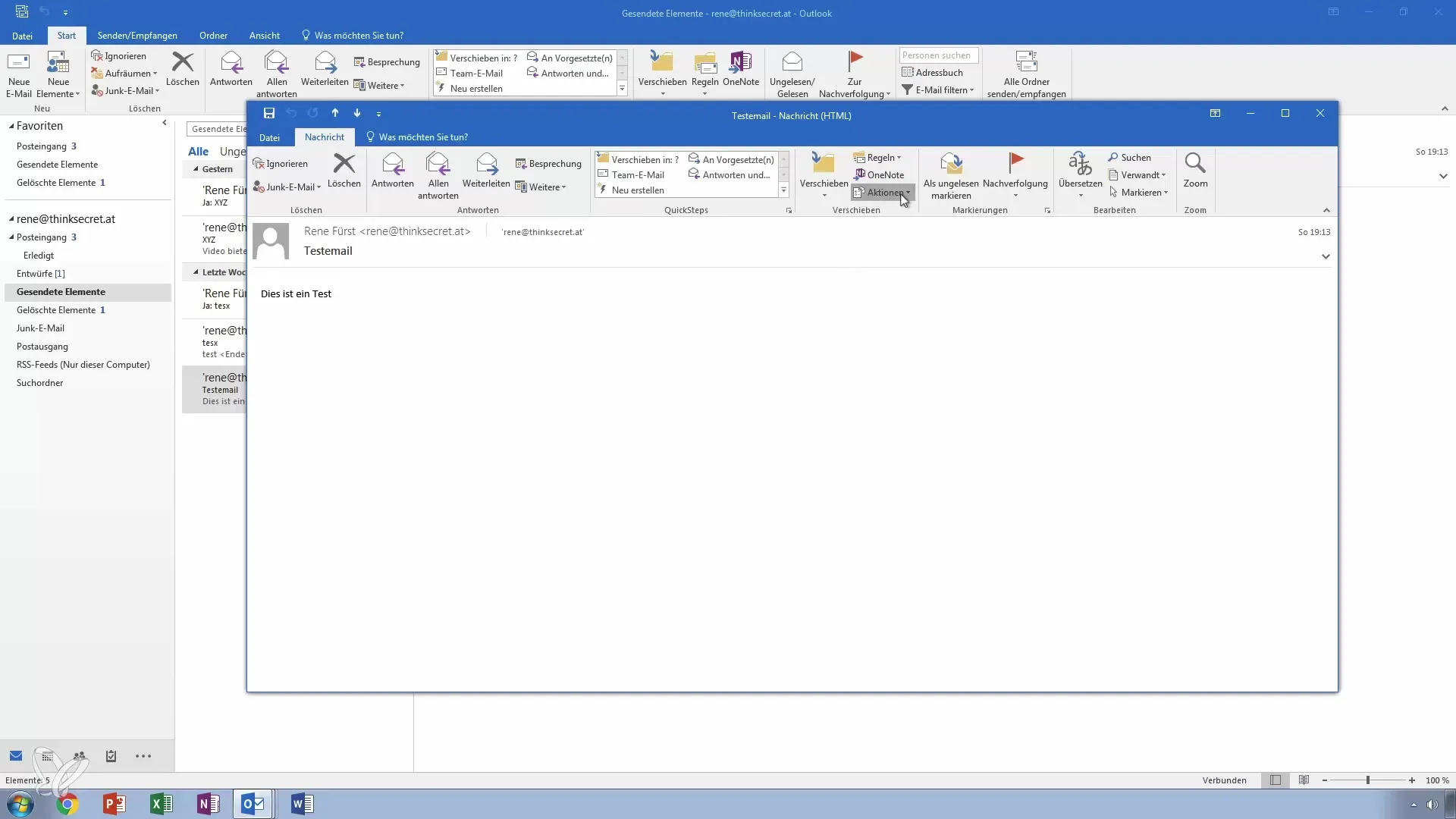1456x819 pixels.
Task: Click OneNote in message window ribbon
Action: pyautogui.click(x=879, y=174)
